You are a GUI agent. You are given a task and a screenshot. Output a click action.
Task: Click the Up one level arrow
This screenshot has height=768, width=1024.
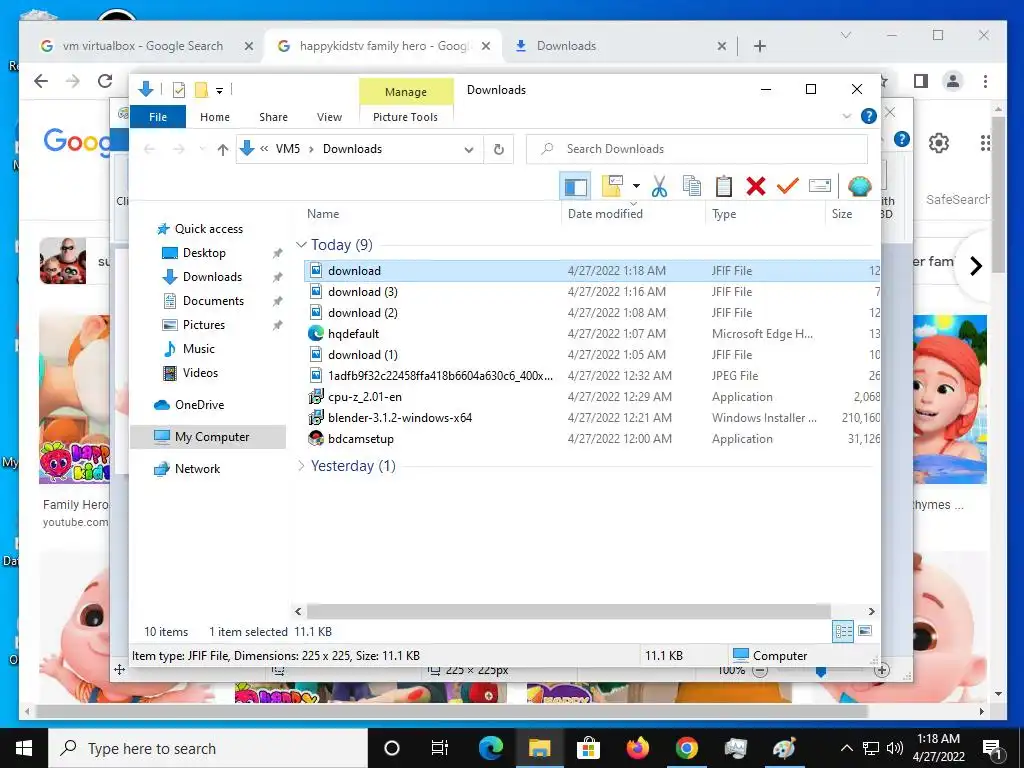(223, 150)
